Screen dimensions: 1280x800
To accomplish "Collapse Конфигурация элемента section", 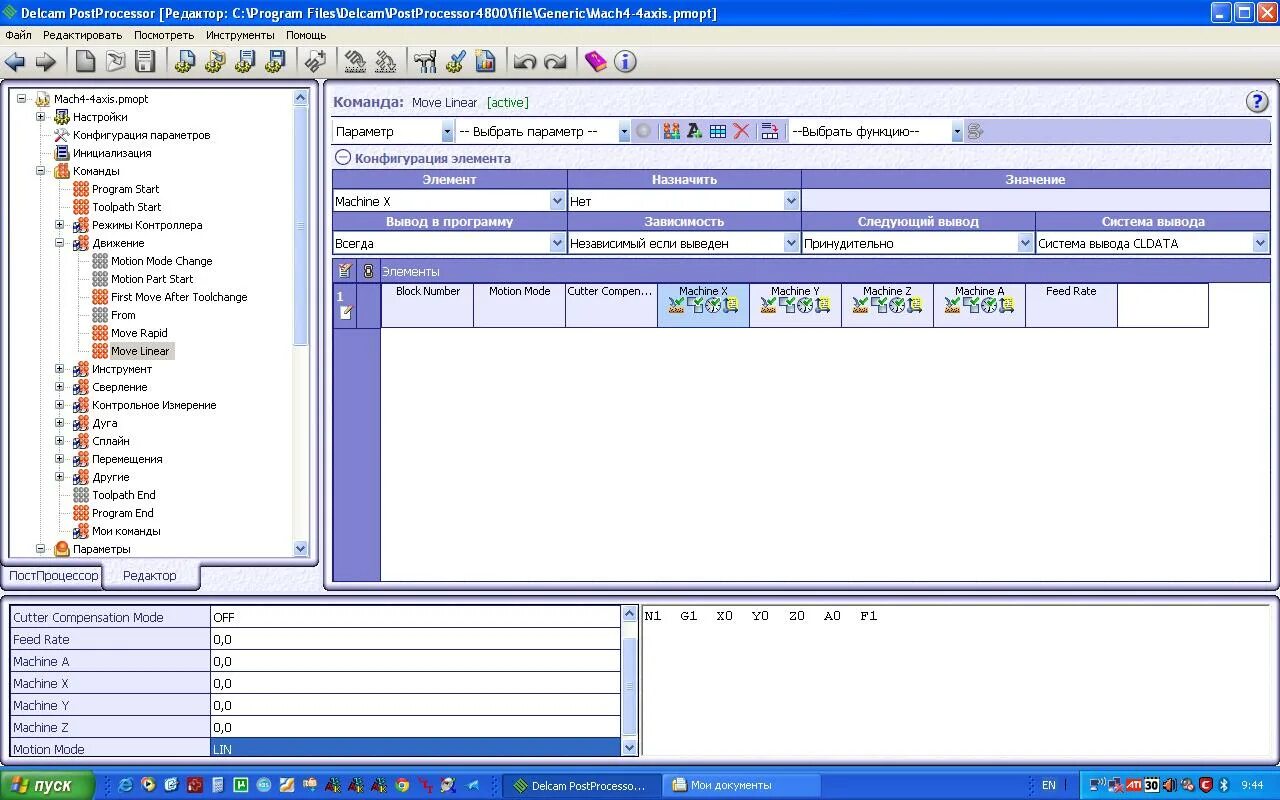I will click(343, 158).
